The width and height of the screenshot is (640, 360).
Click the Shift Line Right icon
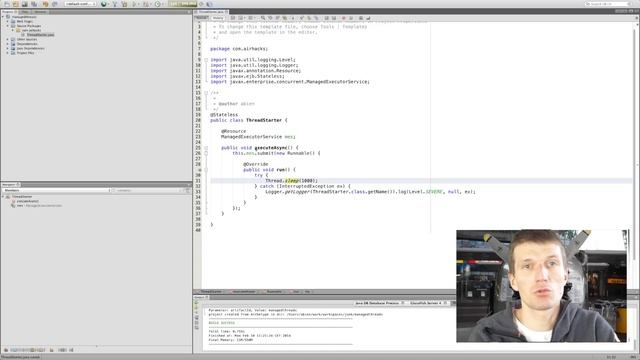pos(333,18)
